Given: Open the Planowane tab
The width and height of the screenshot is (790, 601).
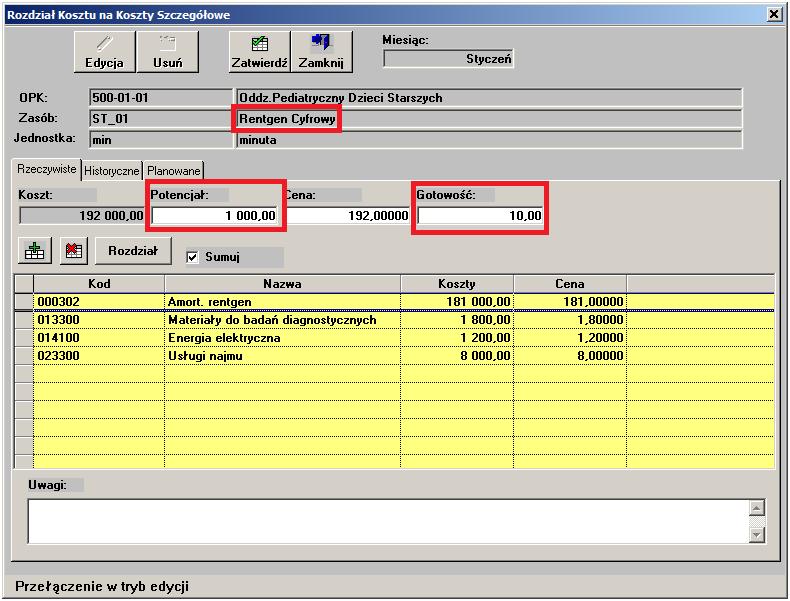Looking at the screenshot, I should (x=173, y=171).
